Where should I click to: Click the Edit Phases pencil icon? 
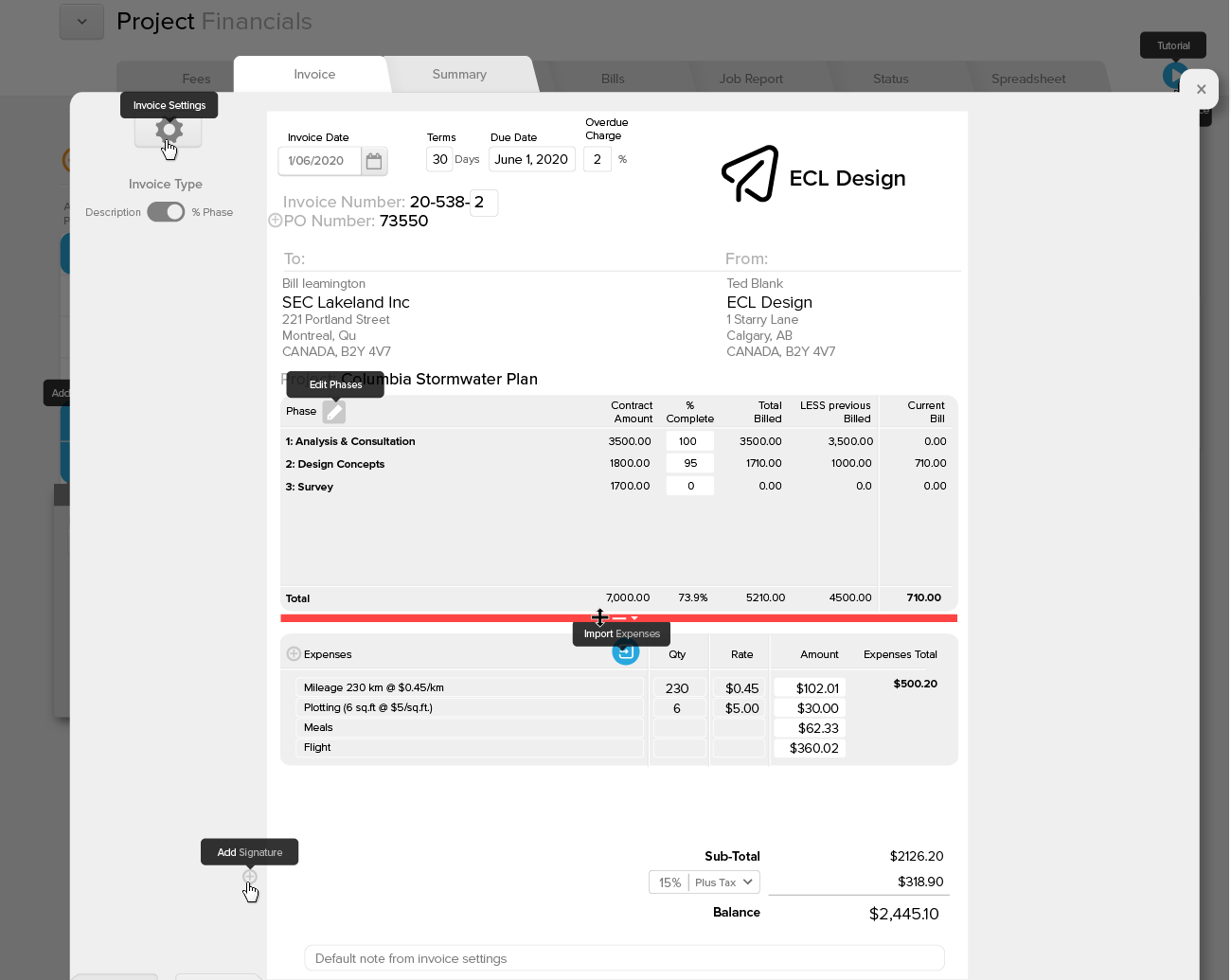[333, 411]
